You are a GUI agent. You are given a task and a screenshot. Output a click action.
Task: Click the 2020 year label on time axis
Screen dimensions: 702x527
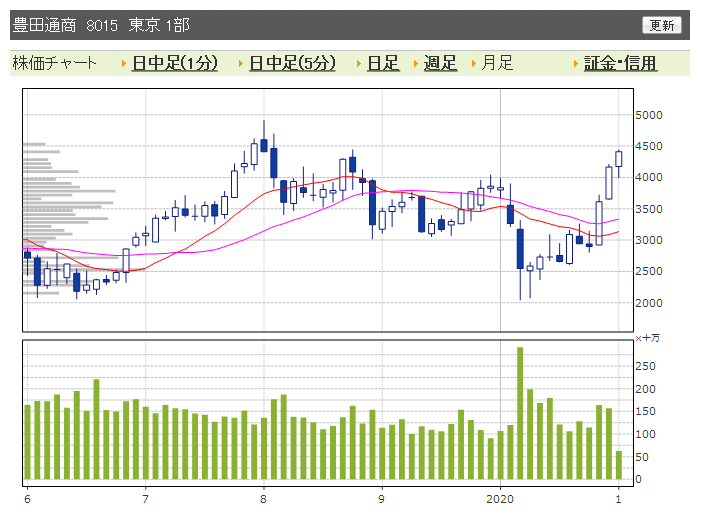(500, 499)
